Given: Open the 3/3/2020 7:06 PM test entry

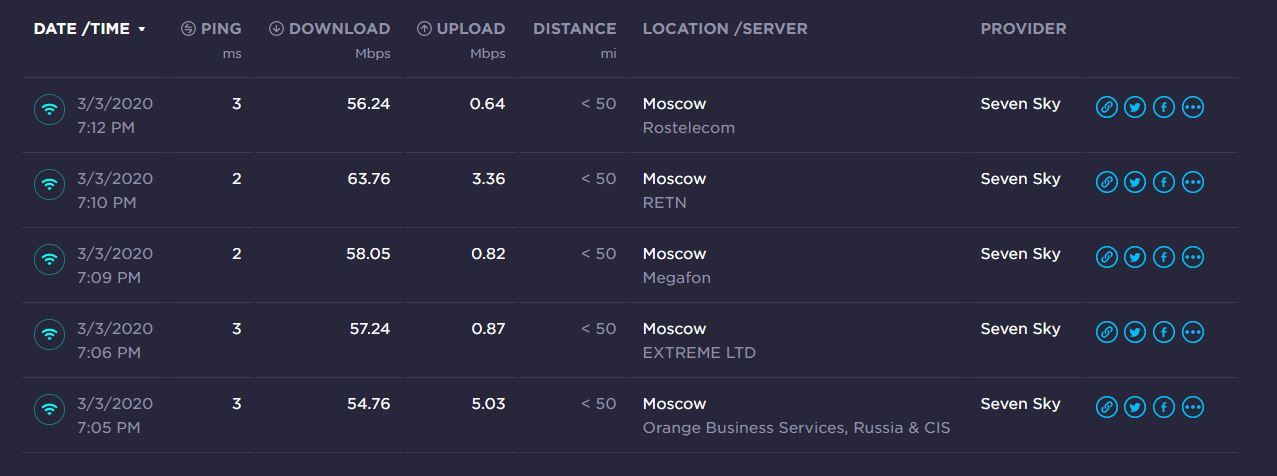Looking at the screenshot, I should click(x=115, y=340).
